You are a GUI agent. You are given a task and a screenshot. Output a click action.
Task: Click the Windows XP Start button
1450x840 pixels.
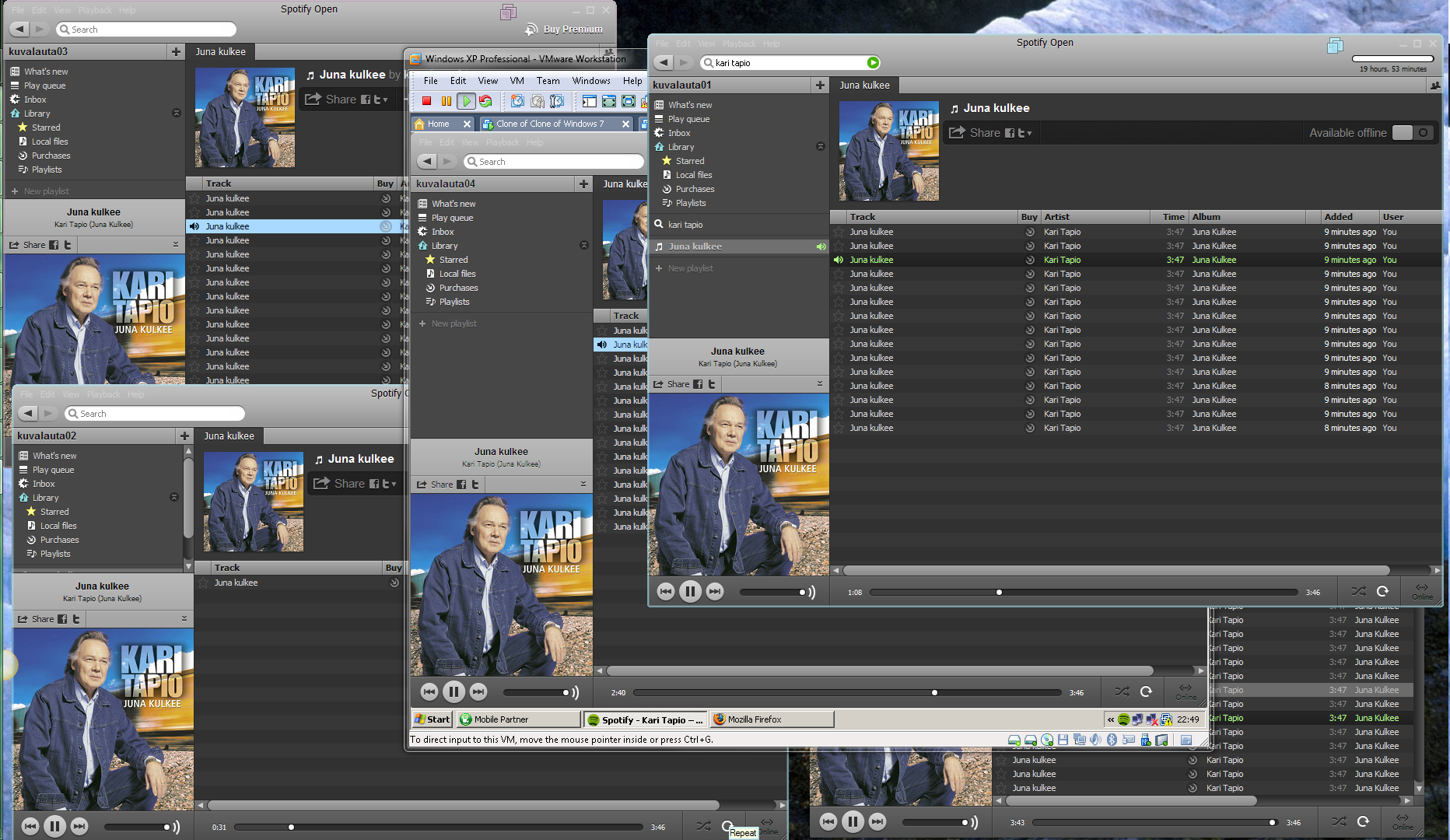tap(432, 719)
